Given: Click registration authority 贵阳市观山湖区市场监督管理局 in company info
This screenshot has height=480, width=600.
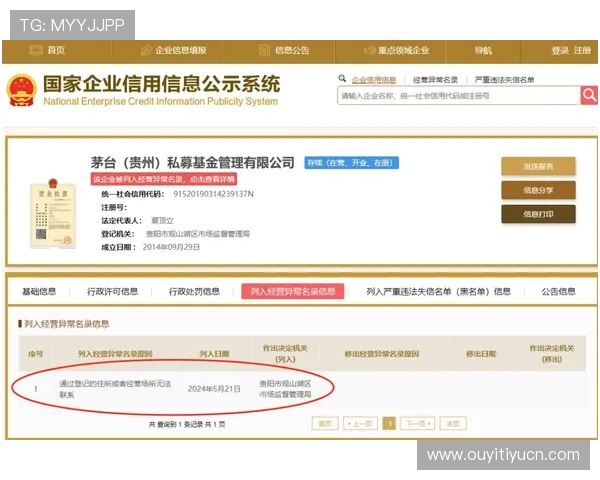Looking at the screenshot, I should 198,234.
